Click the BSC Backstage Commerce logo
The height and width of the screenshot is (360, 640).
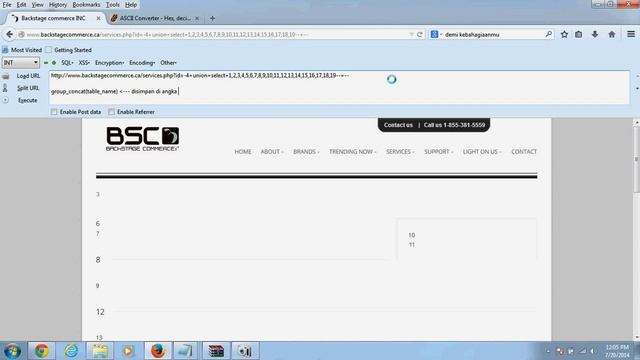pyautogui.click(x=142, y=139)
